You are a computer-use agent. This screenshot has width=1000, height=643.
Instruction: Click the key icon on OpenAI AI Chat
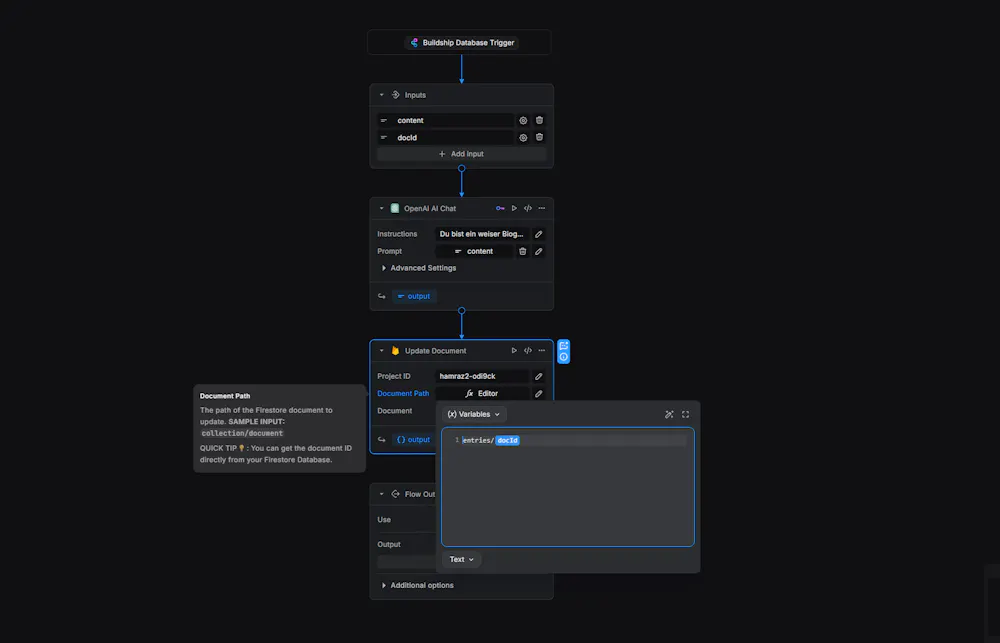tap(500, 208)
